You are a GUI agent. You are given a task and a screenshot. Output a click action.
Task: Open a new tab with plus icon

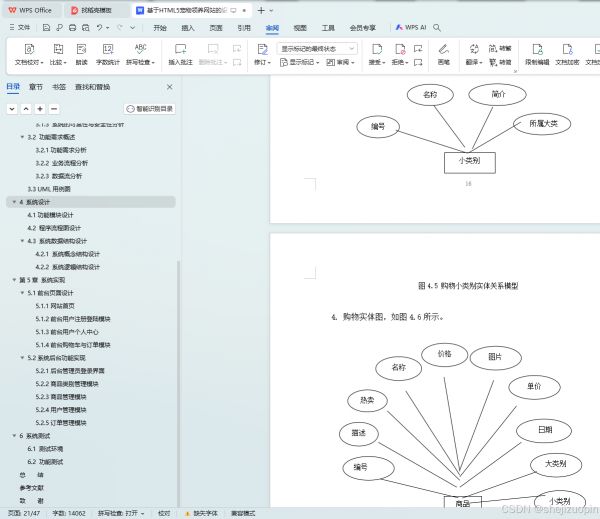click(261, 10)
